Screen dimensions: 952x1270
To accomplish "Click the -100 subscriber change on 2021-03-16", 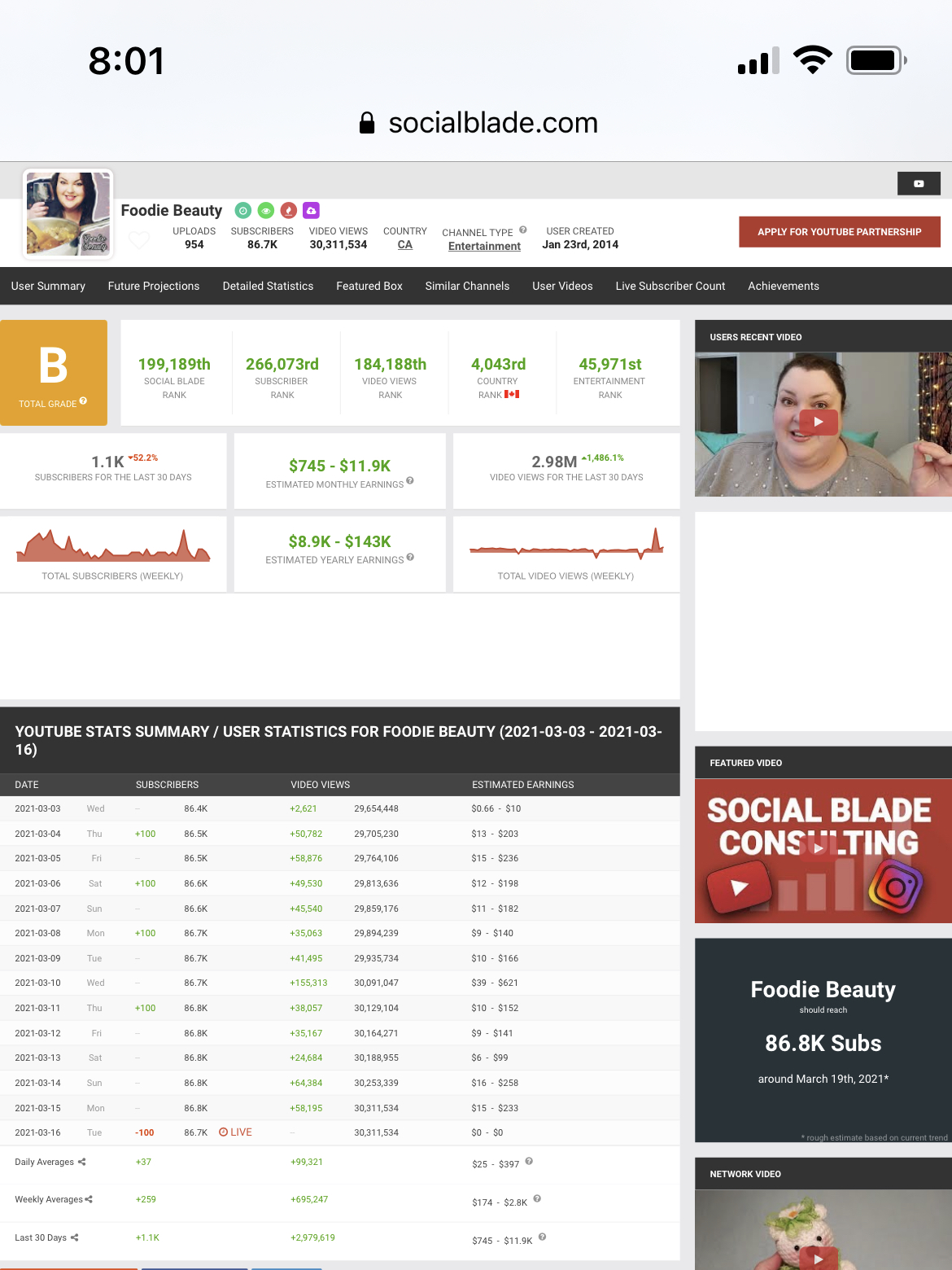I will pos(145,1133).
